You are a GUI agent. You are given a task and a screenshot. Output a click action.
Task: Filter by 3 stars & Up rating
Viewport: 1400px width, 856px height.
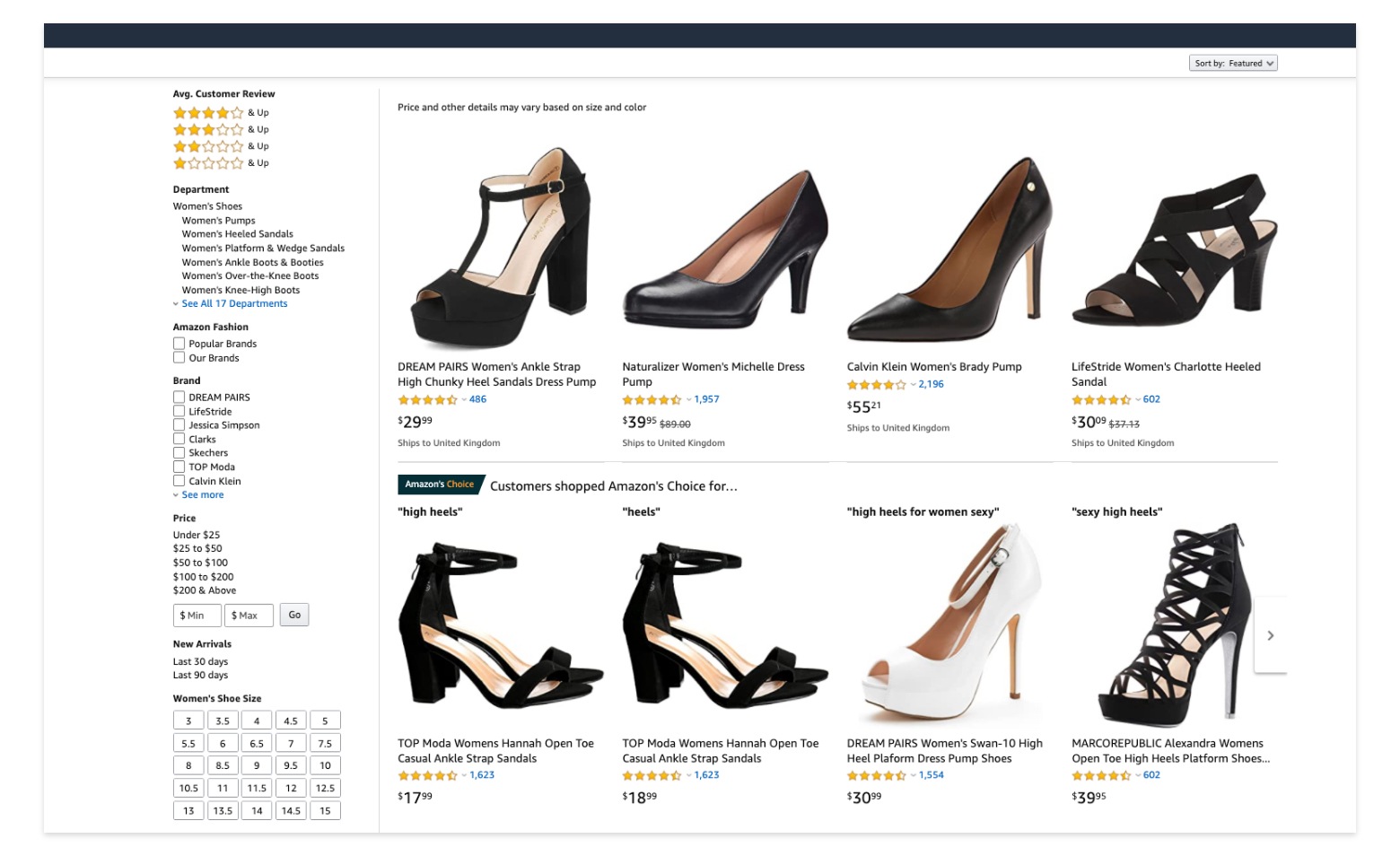click(221, 130)
